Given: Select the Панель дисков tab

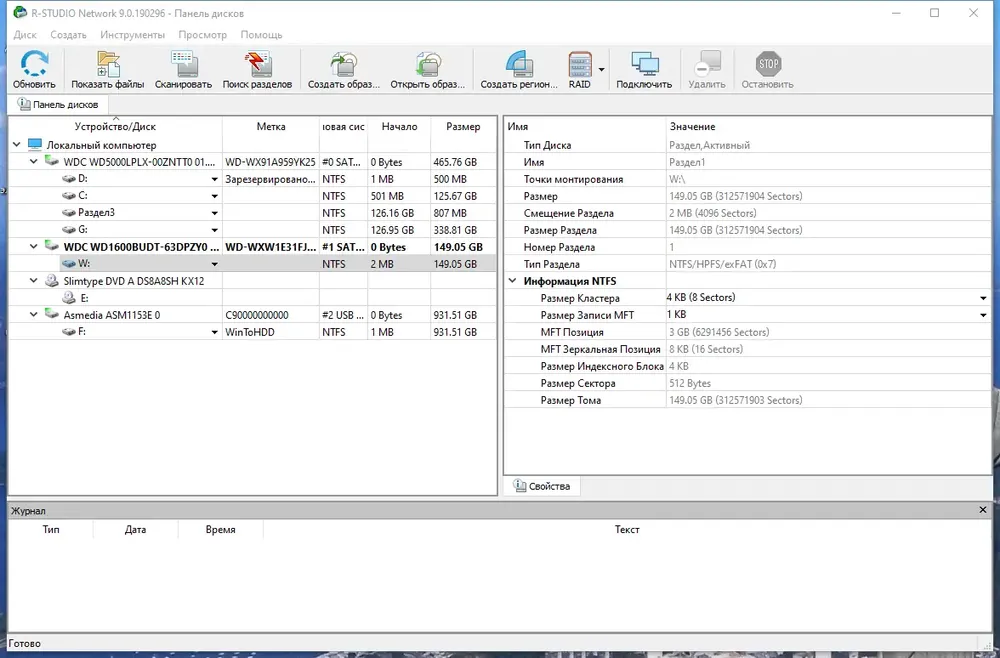Looking at the screenshot, I should tap(58, 104).
